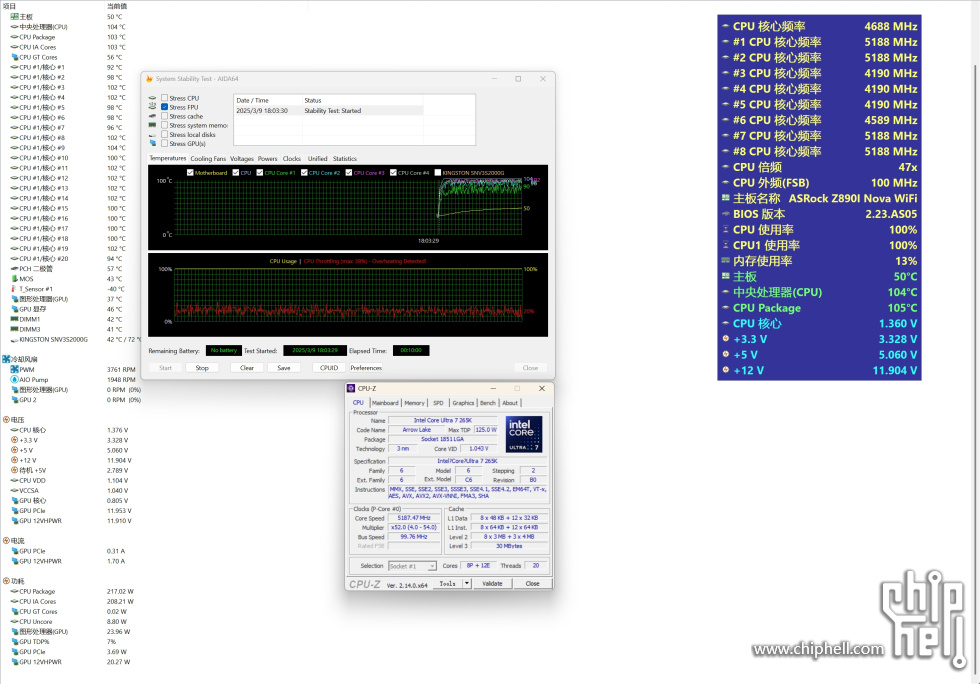Click the KINGSTON SNV3S2000G drive icon in list
This screenshot has height=684, width=980.
coord(14,339)
